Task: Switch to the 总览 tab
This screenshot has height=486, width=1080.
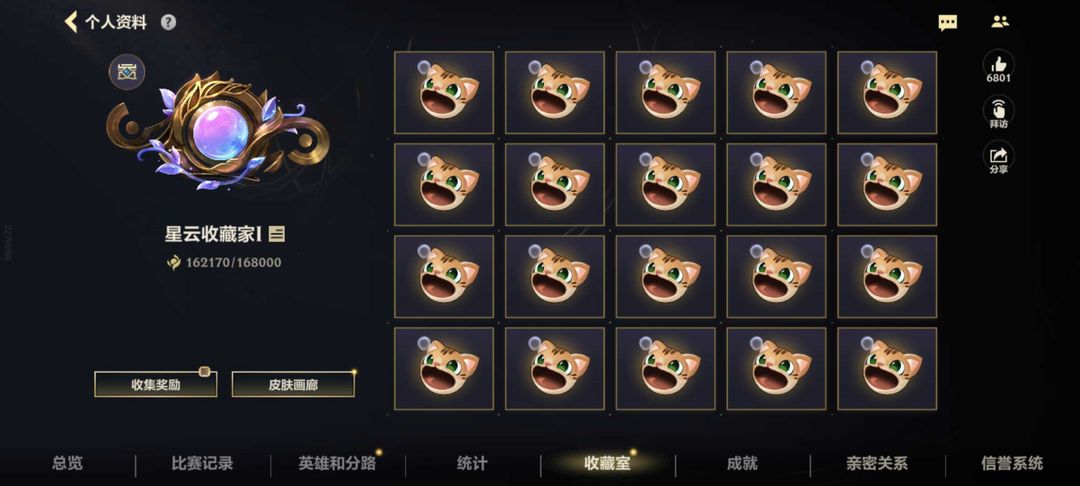Action: 68,463
